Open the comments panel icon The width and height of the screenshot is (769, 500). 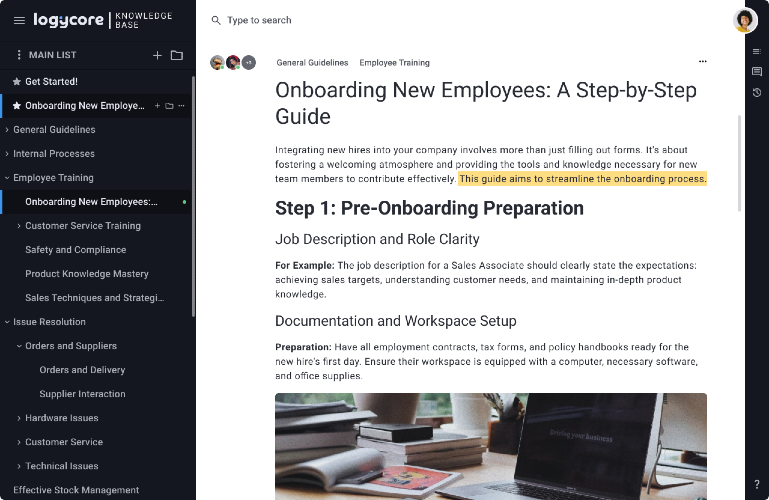click(757, 72)
